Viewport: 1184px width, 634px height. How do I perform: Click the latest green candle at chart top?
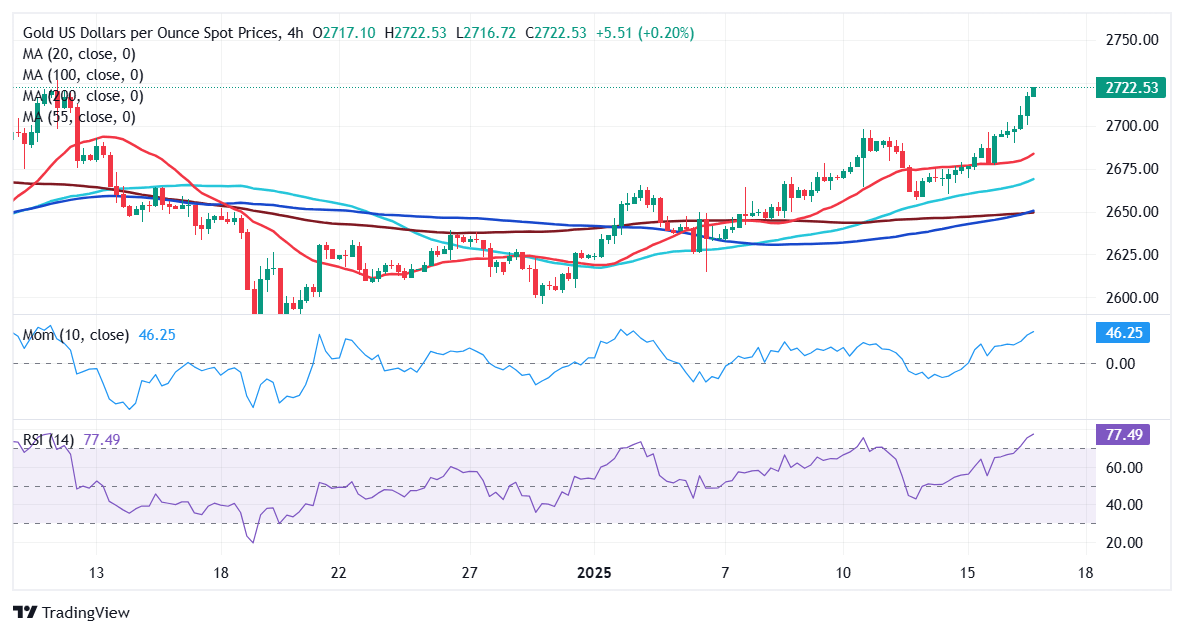coord(1033,92)
